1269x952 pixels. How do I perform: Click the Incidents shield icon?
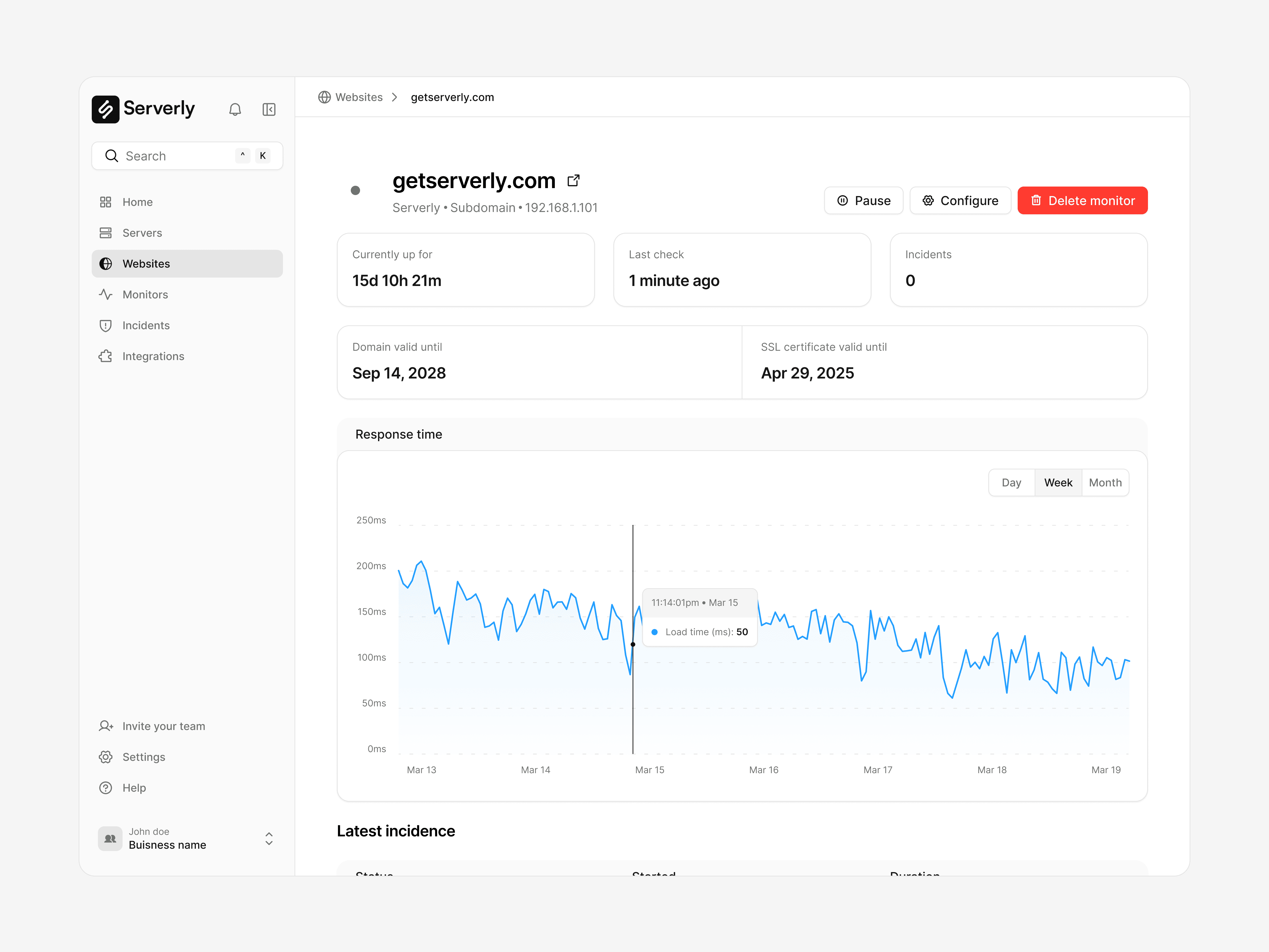[x=106, y=325]
